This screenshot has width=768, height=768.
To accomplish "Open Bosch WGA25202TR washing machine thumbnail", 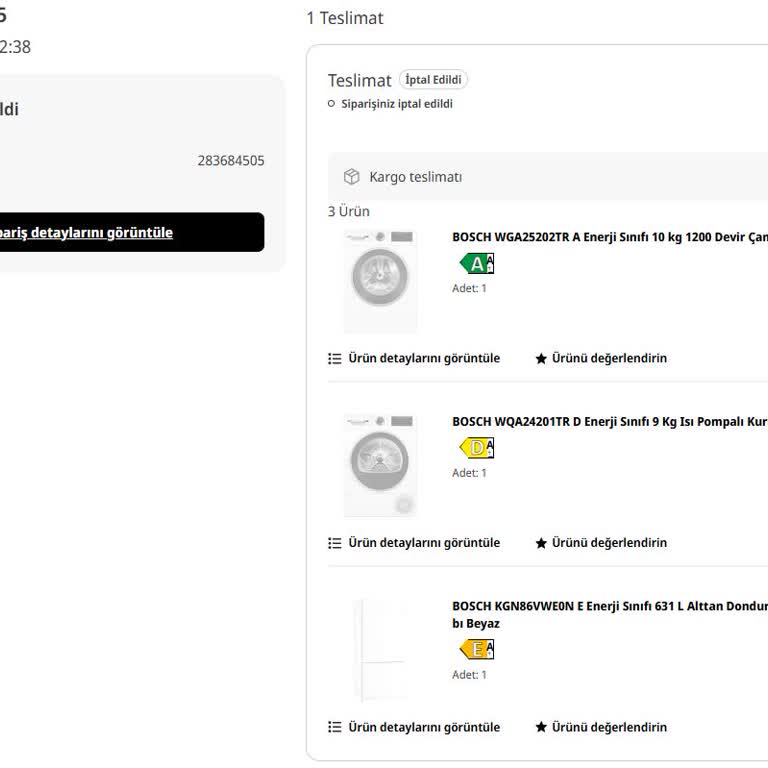I will click(380, 280).
